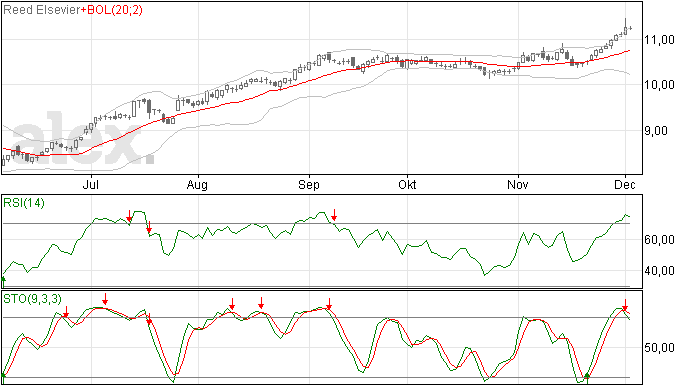Click the 50,00 stochastic axis value
This screenshot has width=690, height=387.
point(659,348)
